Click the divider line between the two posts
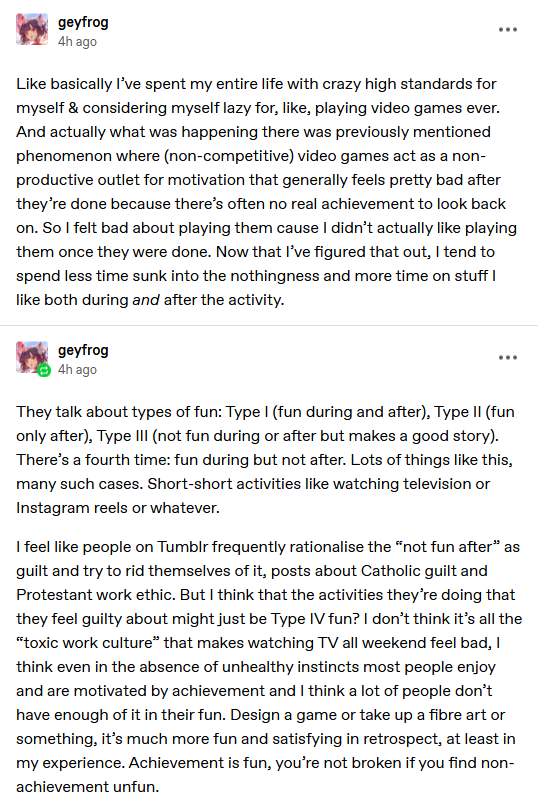Screen dimensions: 538x803 (269, 325)
